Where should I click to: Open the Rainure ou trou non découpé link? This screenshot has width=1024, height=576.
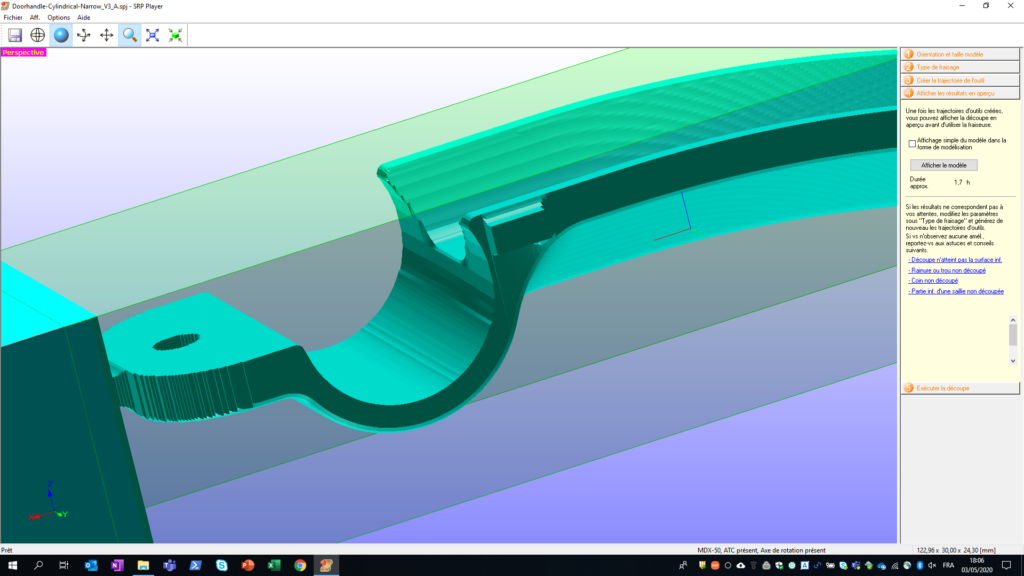(947, 270)
